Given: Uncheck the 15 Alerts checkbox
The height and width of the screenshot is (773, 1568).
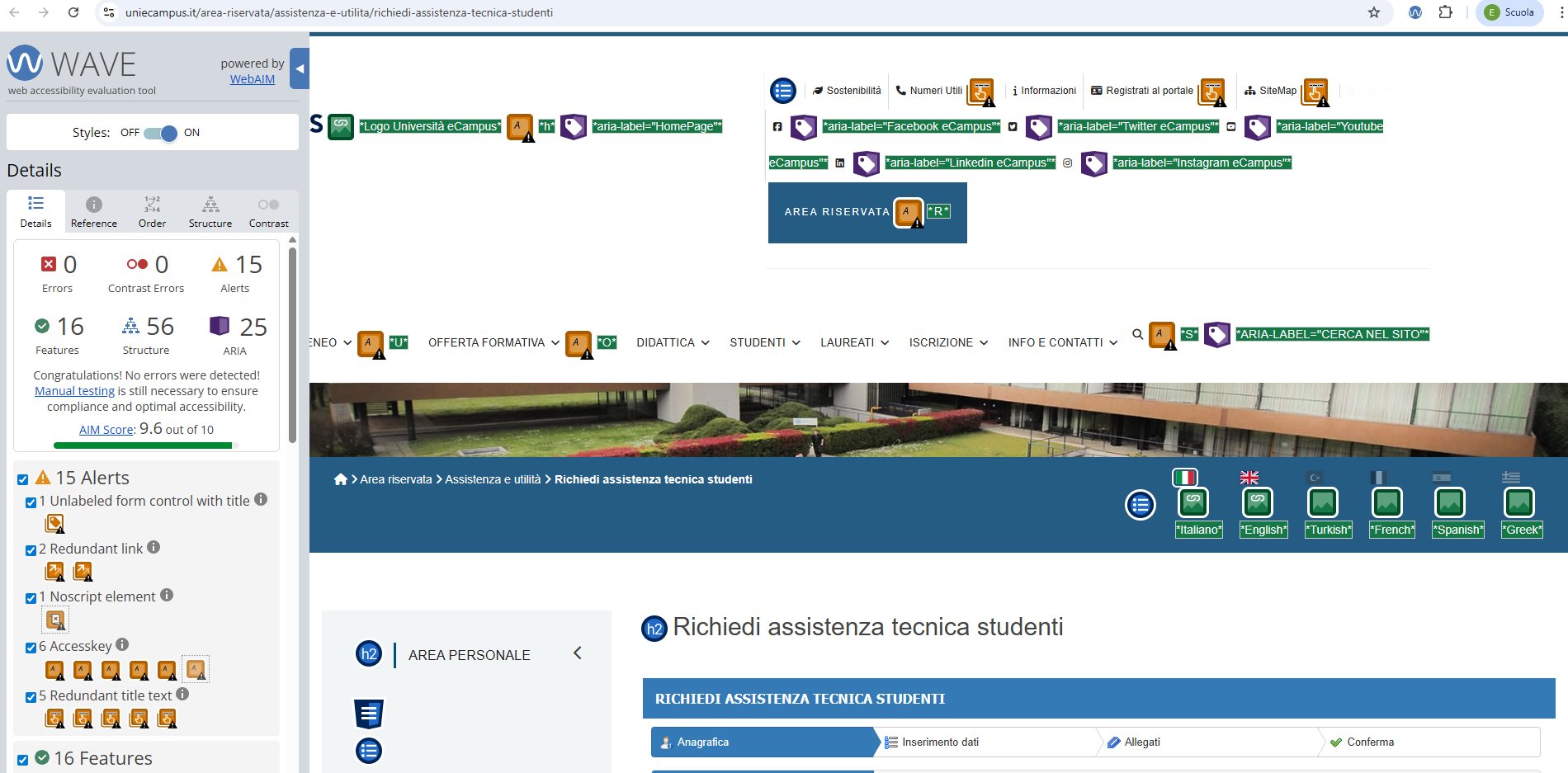Looking at the screenshot, I should [23, 479].
